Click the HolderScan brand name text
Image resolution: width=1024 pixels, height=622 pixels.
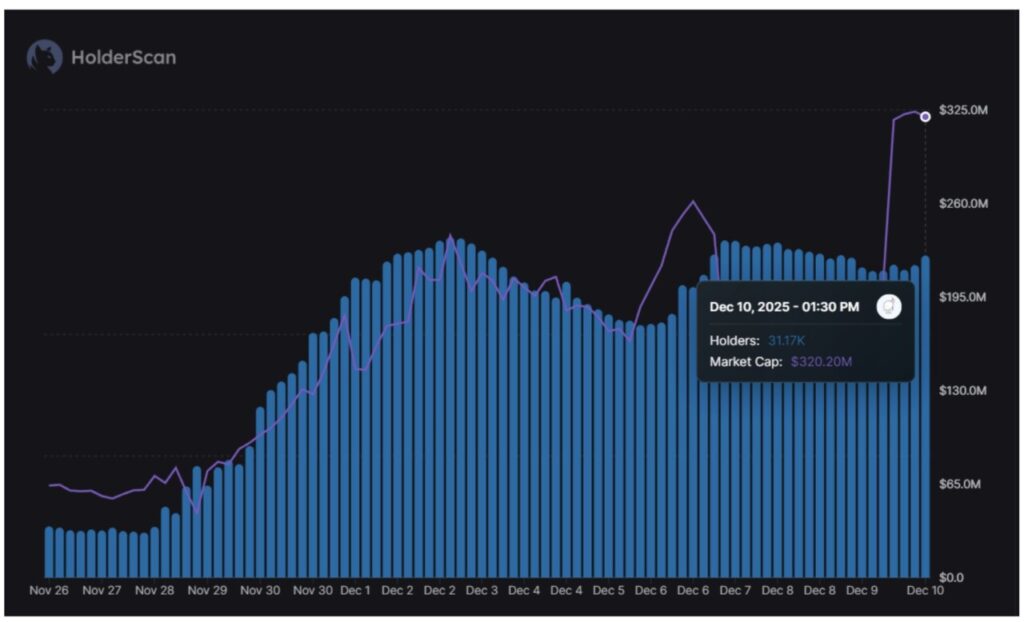pos(123,58)
